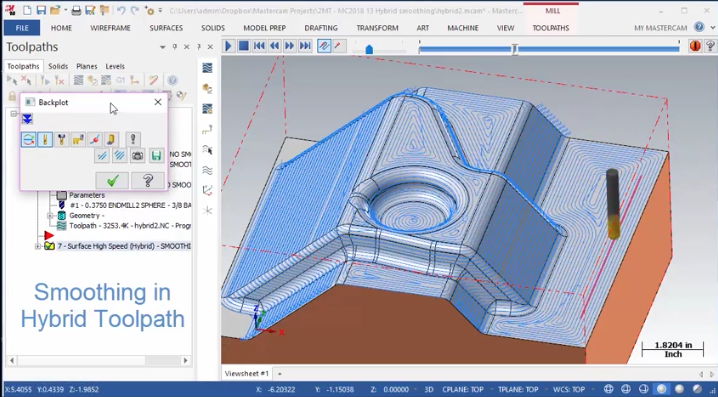Toggle Display rapid moves in Backplot dialog
The height and width of the screenshot is (397, 718).
[x=78, y=140]
